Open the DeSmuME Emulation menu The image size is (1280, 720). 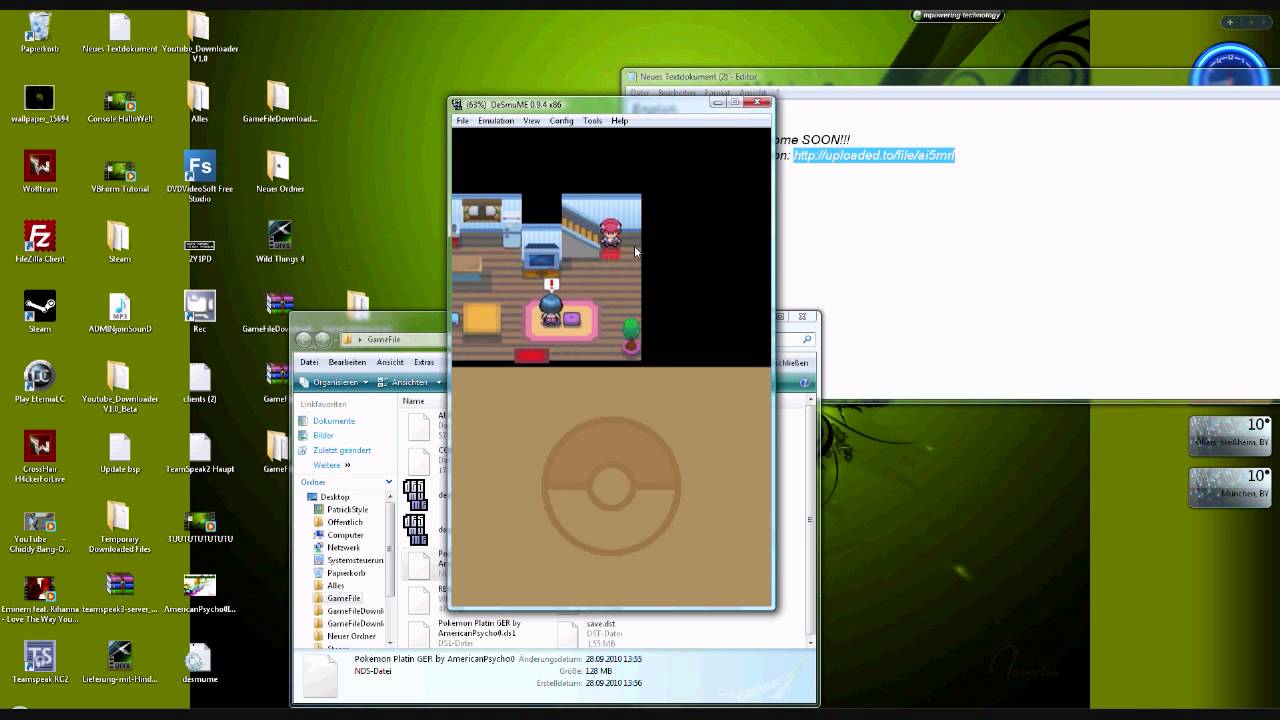tap(496, 121)
